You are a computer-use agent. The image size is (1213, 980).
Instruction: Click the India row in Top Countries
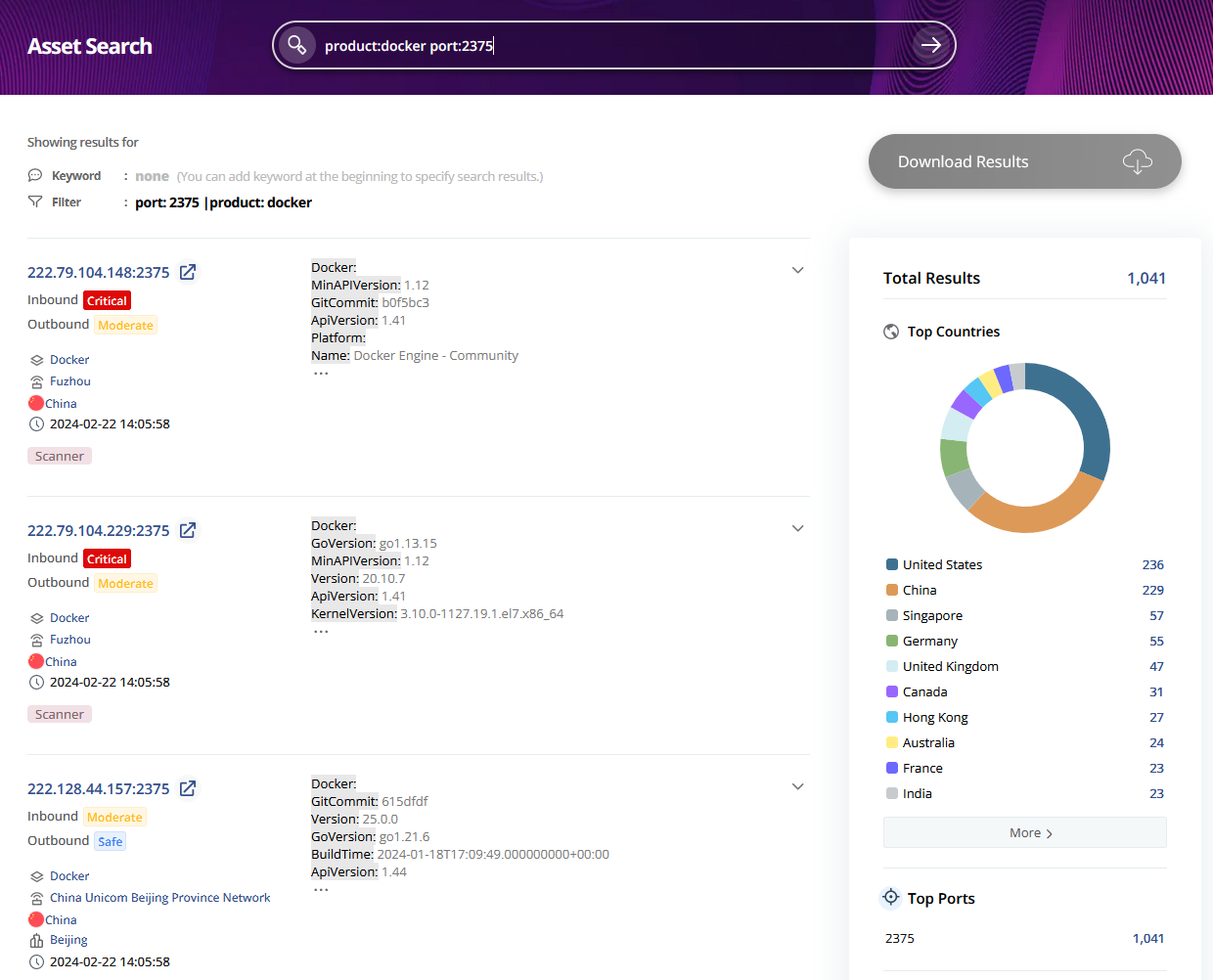1025,793
